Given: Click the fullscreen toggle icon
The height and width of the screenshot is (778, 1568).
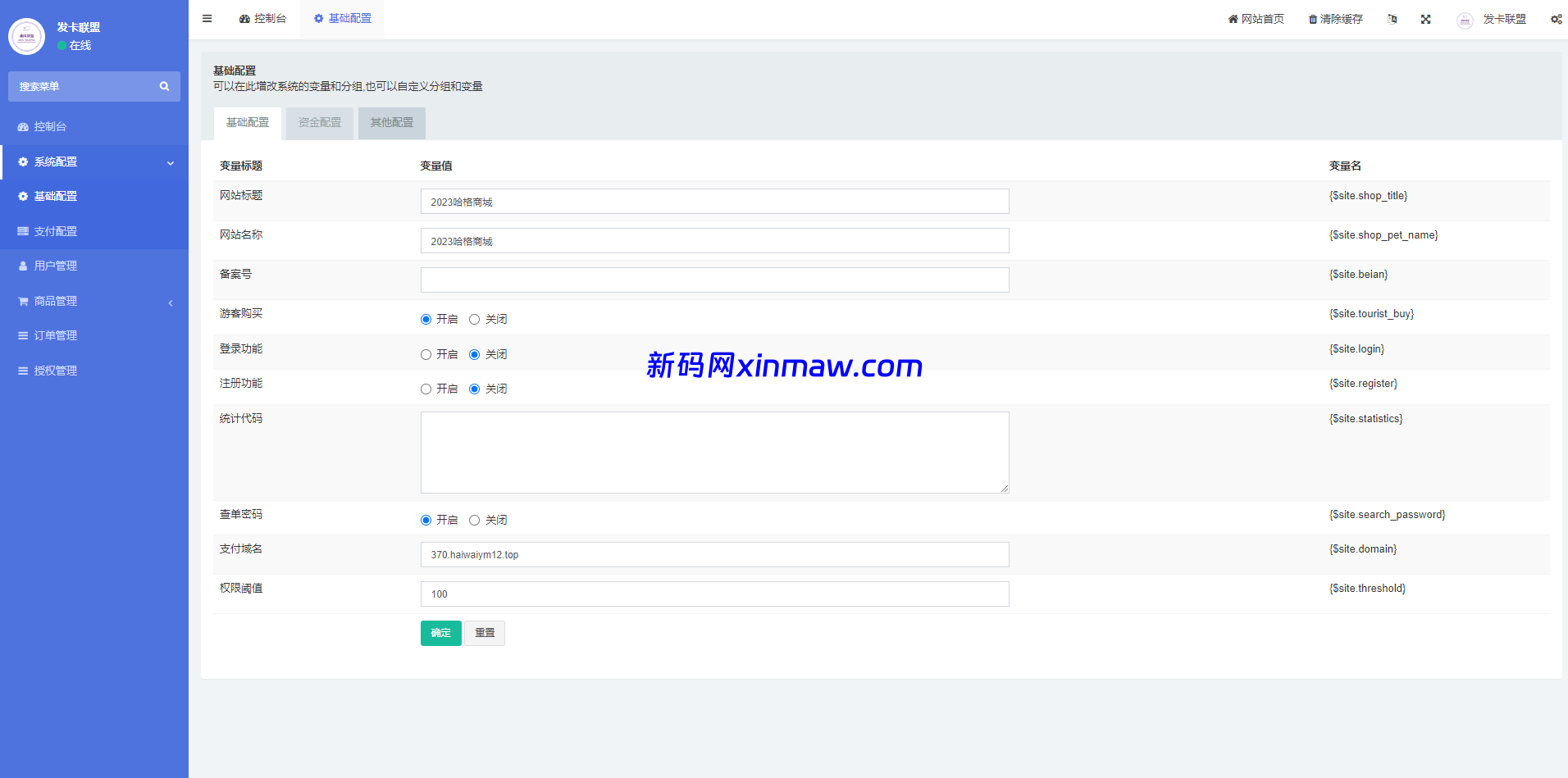Looking at the screenshot, I should tap(1425, 19).
